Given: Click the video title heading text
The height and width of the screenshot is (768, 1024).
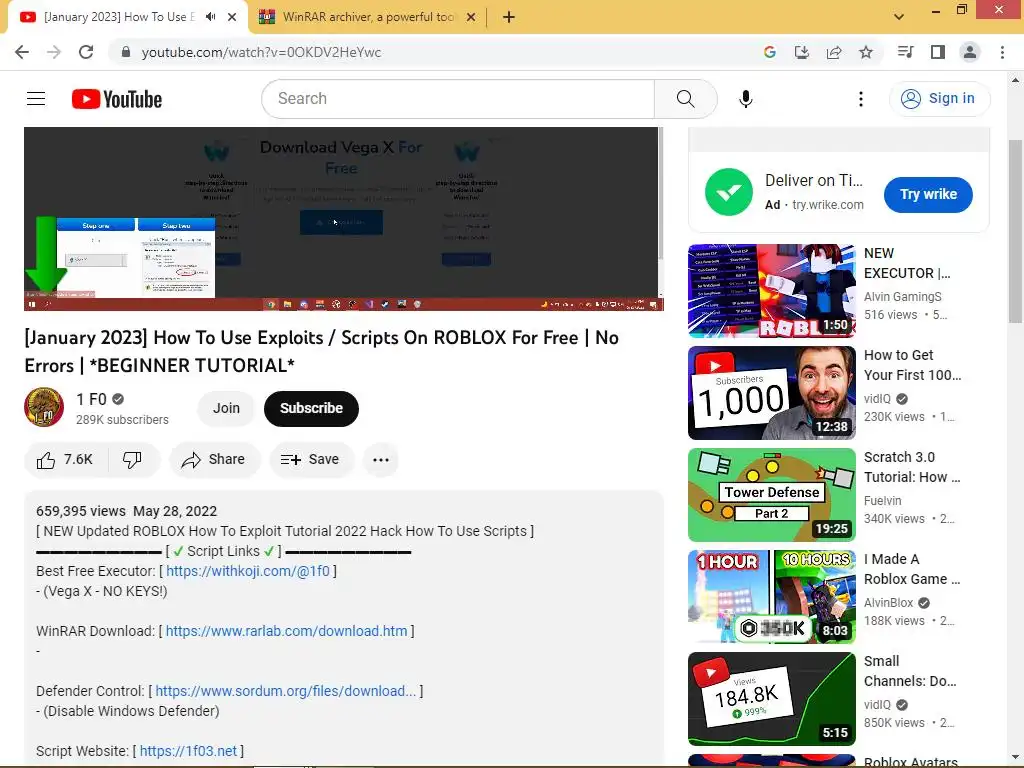Looking at the screenshot, I should point(321,351).
